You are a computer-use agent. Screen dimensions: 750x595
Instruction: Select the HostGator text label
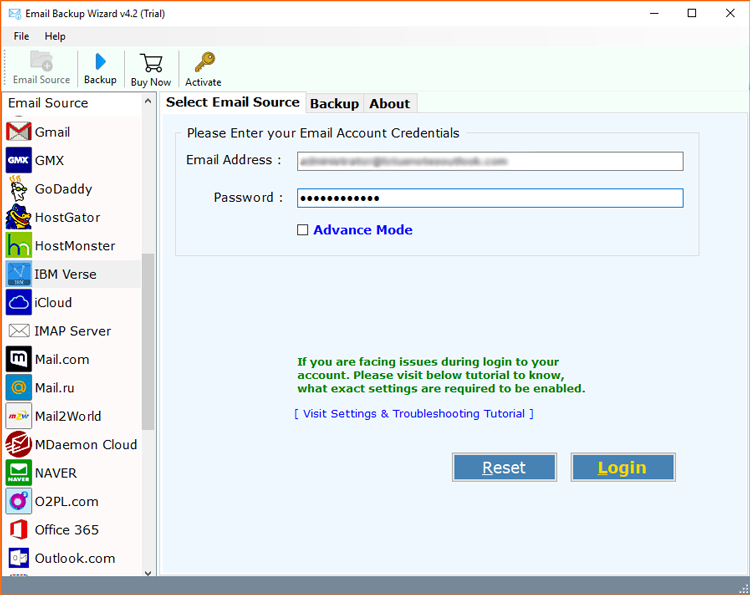pyautogui.click(x=67, y=217)
